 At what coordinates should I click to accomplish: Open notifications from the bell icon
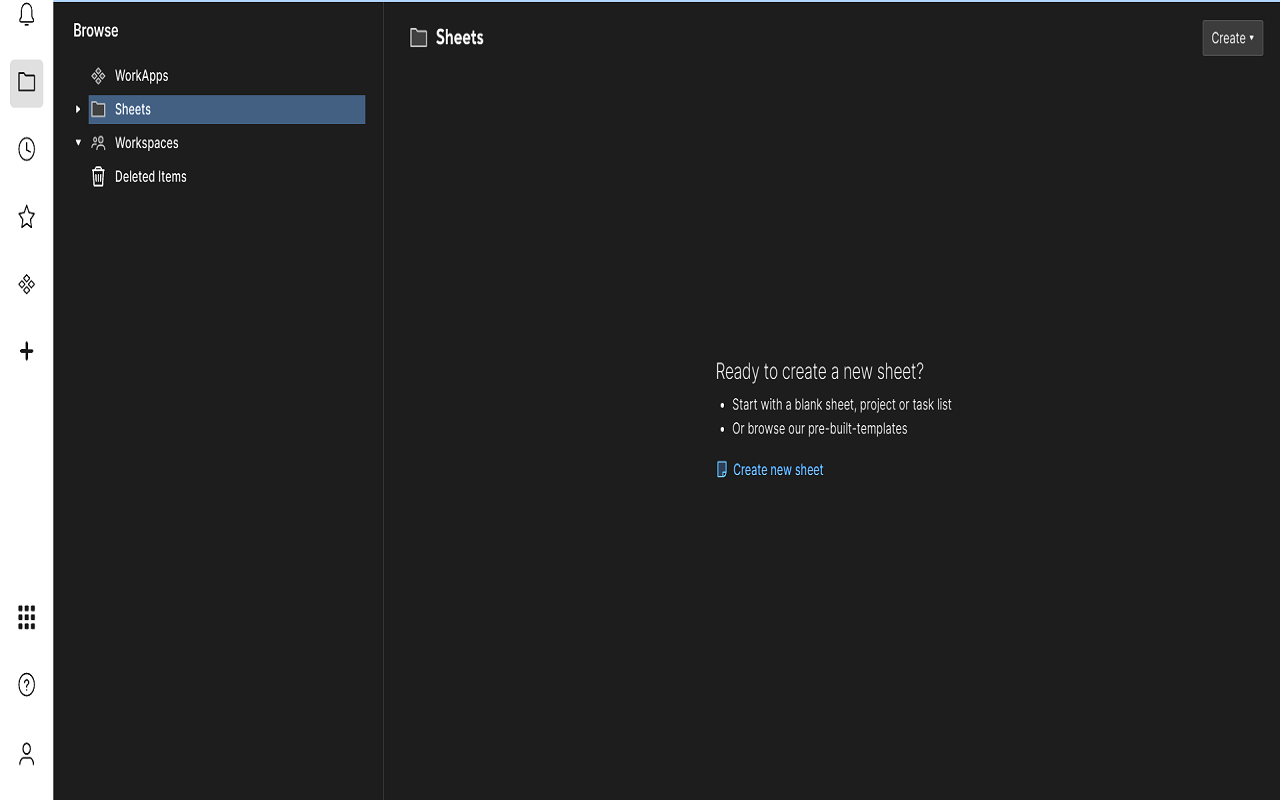coord(26,15)
